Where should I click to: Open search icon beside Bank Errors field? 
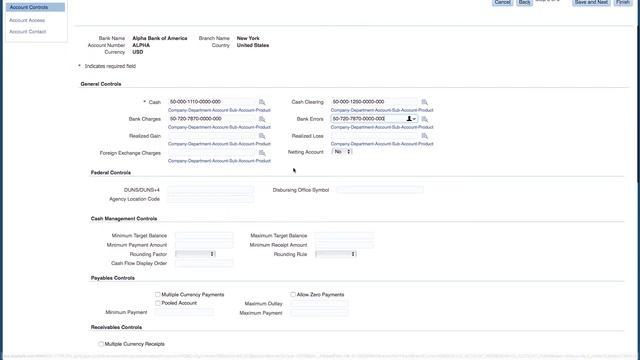click(424, 119)
